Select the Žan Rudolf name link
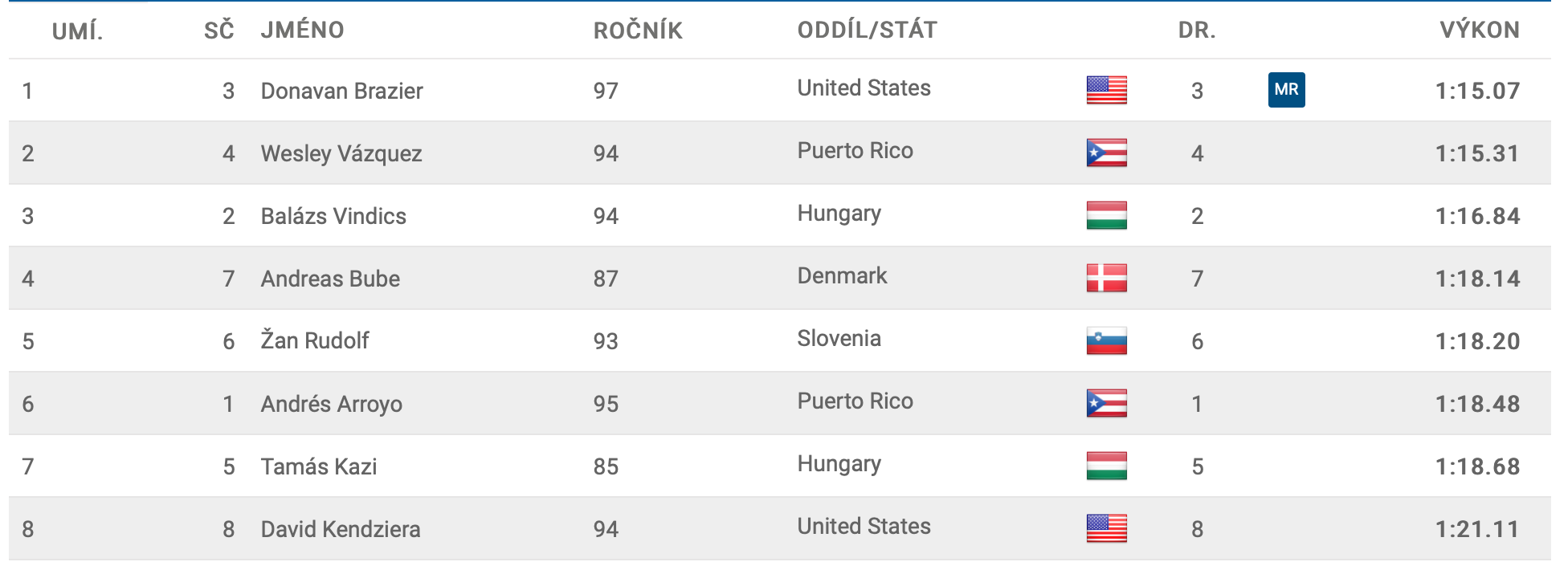The width and height of the screenshot is (1568, 570). 314,340
